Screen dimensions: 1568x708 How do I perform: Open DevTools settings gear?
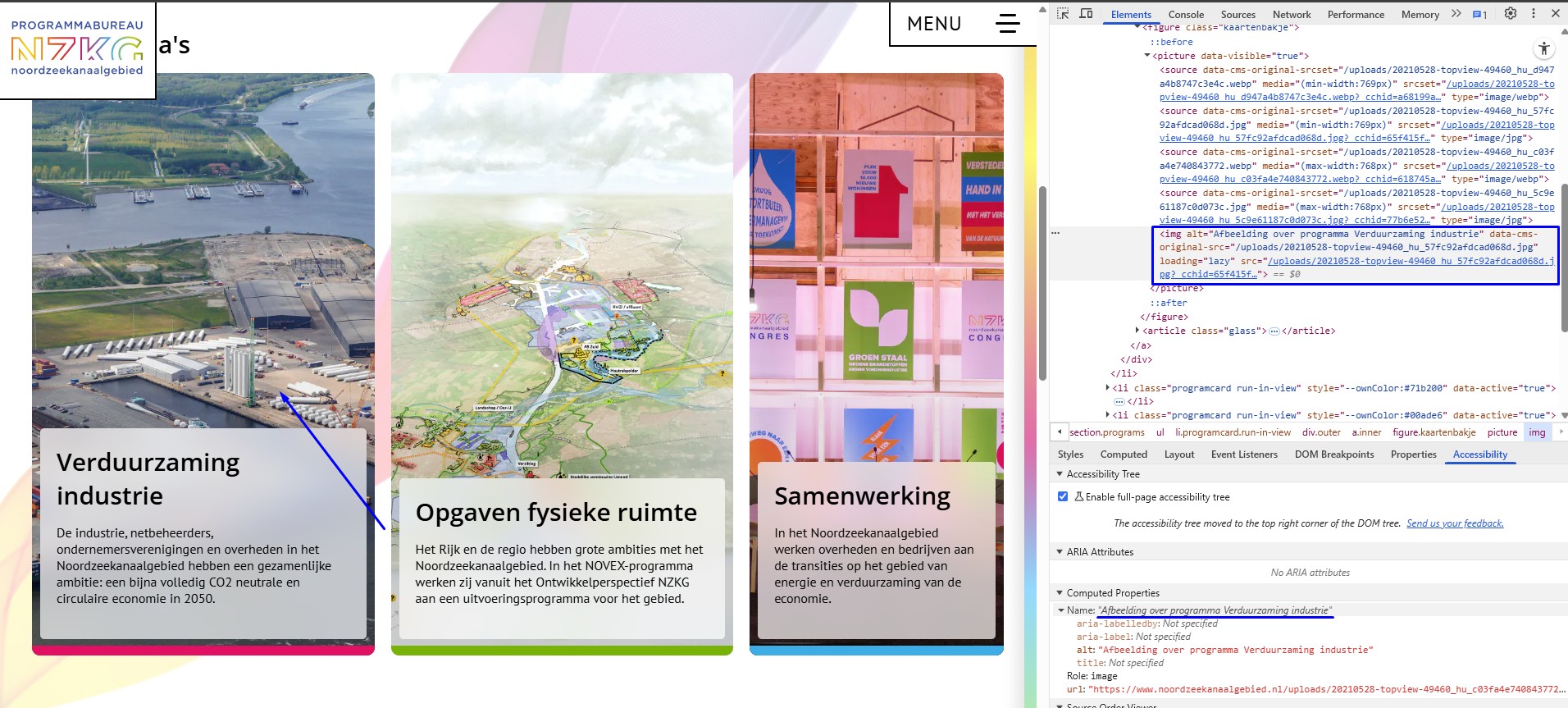1511,14
